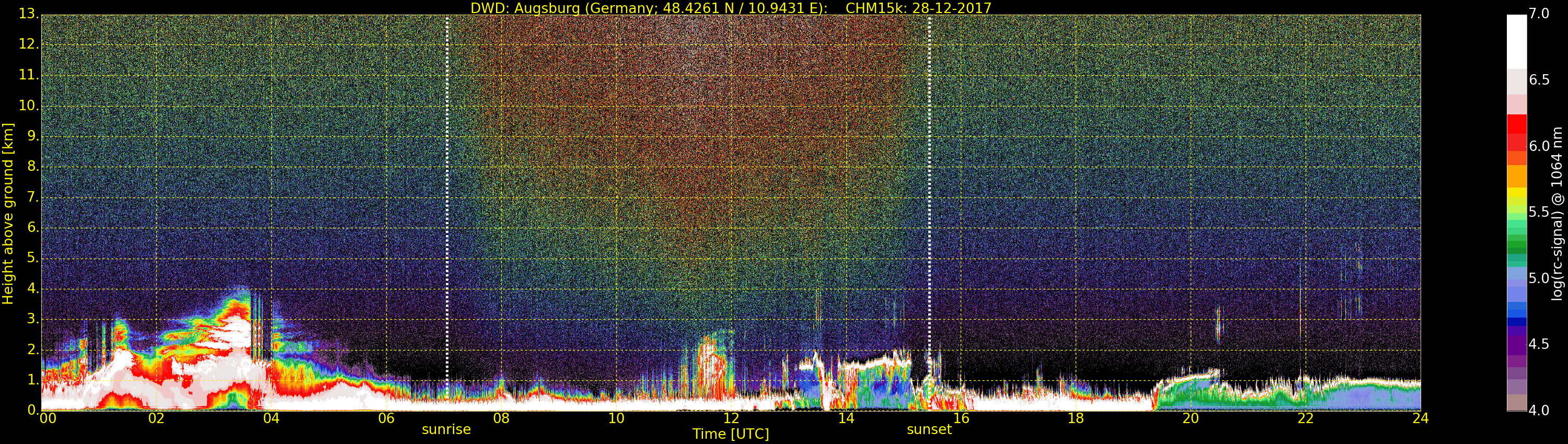Click the colorbar tick label '5.5'
The height and width of the screenshot is (444, 1568).
[x=1539, y=212]
